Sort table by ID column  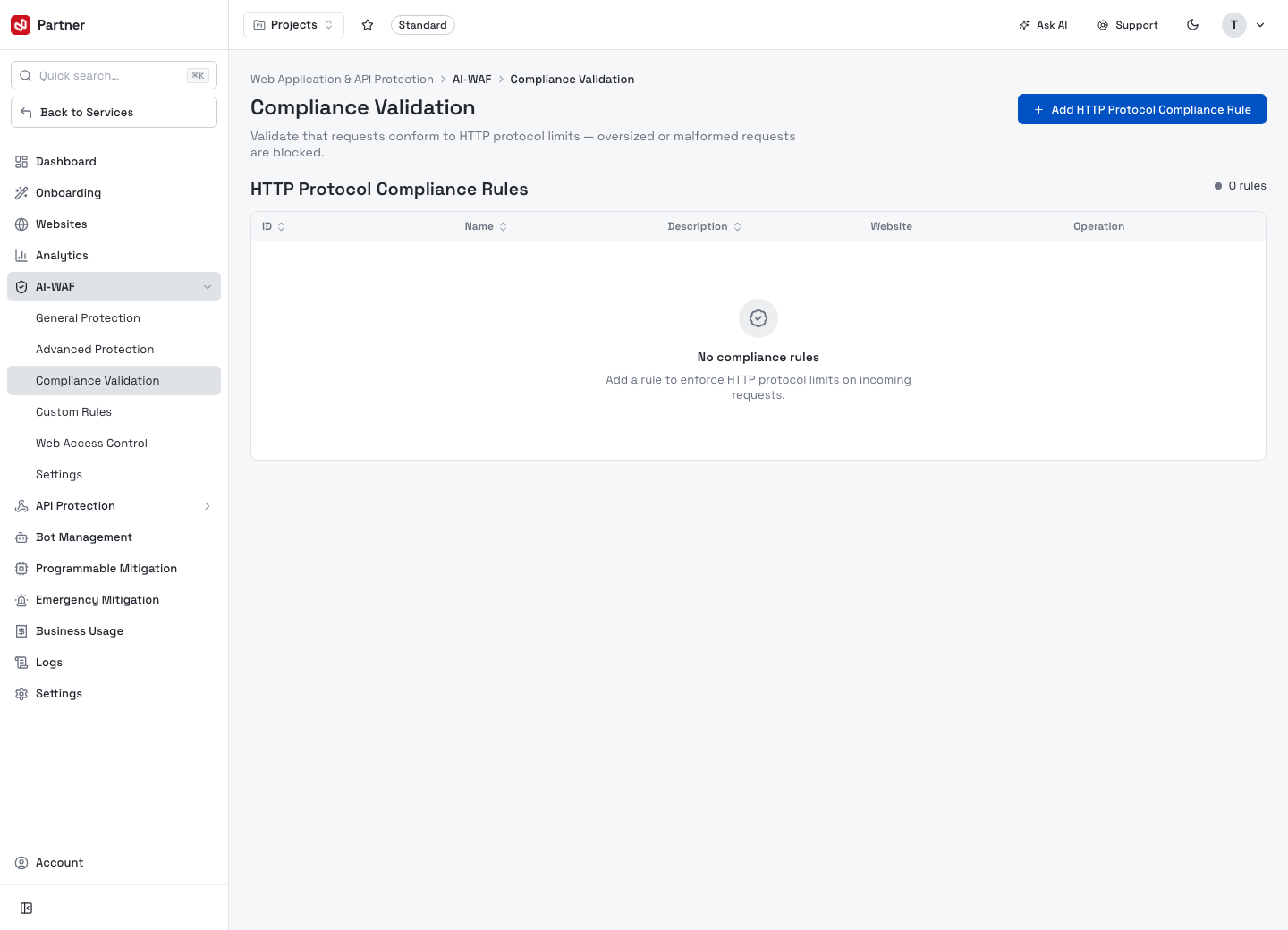pyautogui.click(x=274, y=226)
